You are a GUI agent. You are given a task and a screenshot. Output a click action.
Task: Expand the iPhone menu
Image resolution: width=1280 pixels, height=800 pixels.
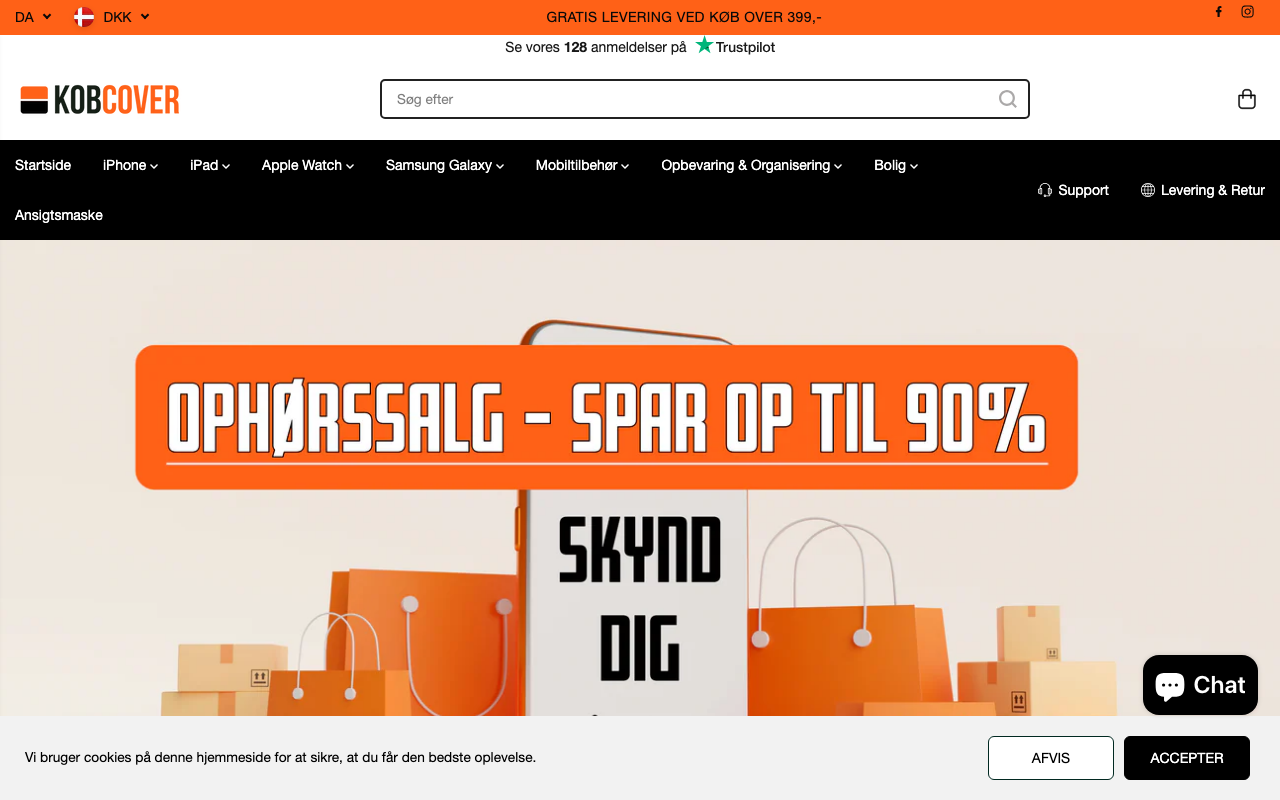[x=130, y=165]
